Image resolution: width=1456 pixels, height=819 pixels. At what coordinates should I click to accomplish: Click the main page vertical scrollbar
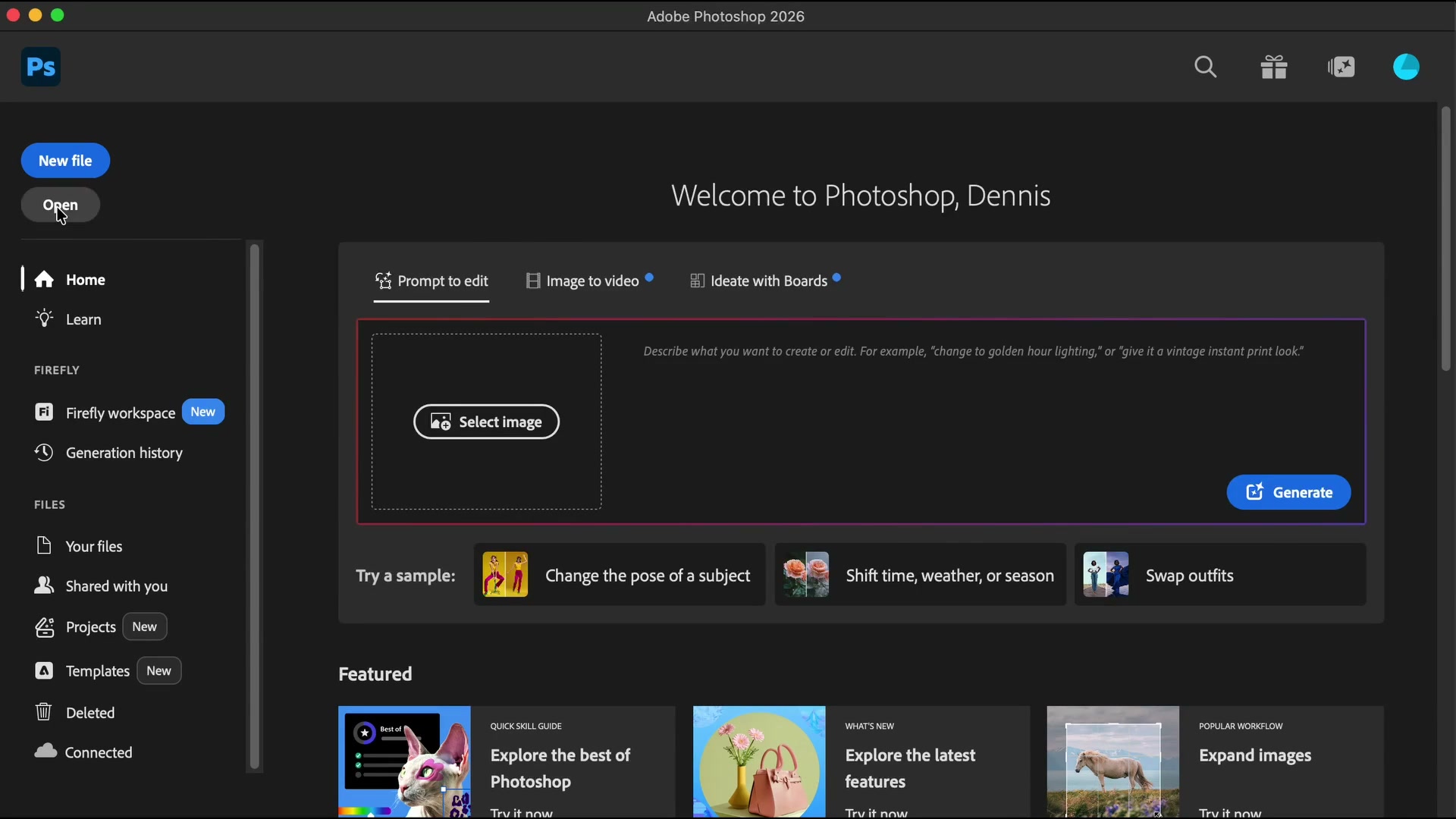tap(1445, 239)
